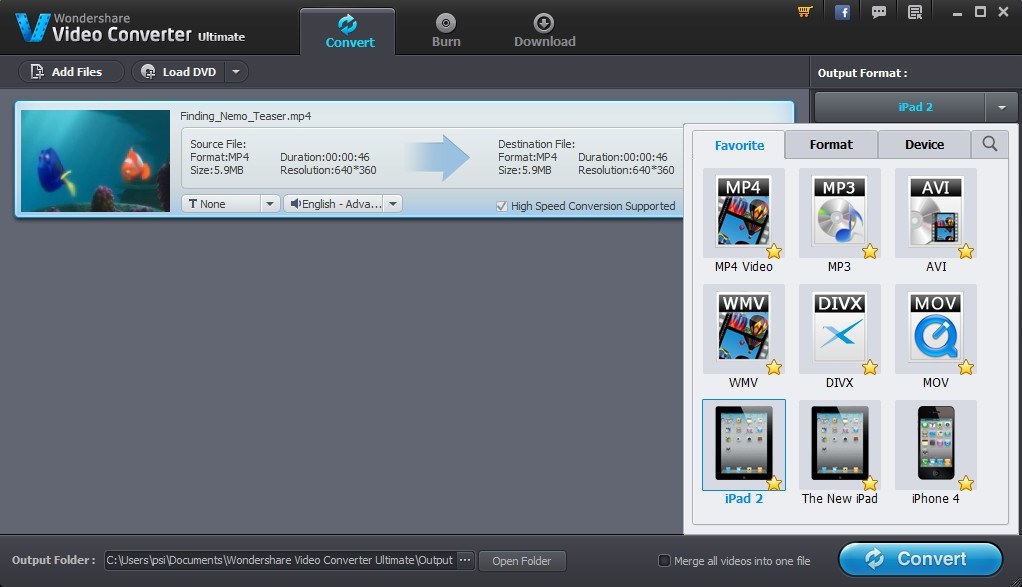The width and height of the screenshot is (1022, 587).
Task: Open the iPad 2 output format dropdown
Action: click(x=1002, y=107)
